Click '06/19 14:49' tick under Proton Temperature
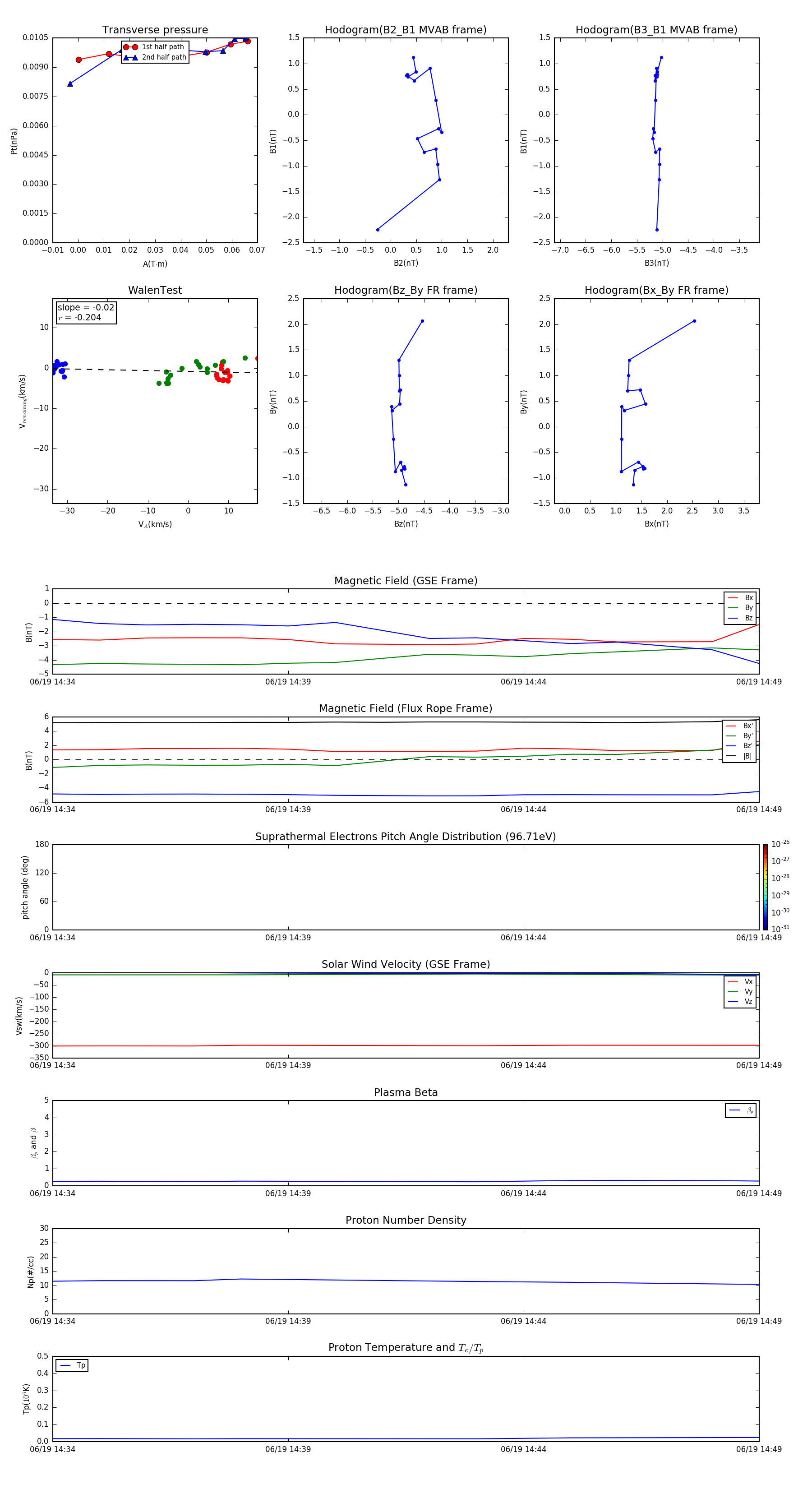 759,1449
